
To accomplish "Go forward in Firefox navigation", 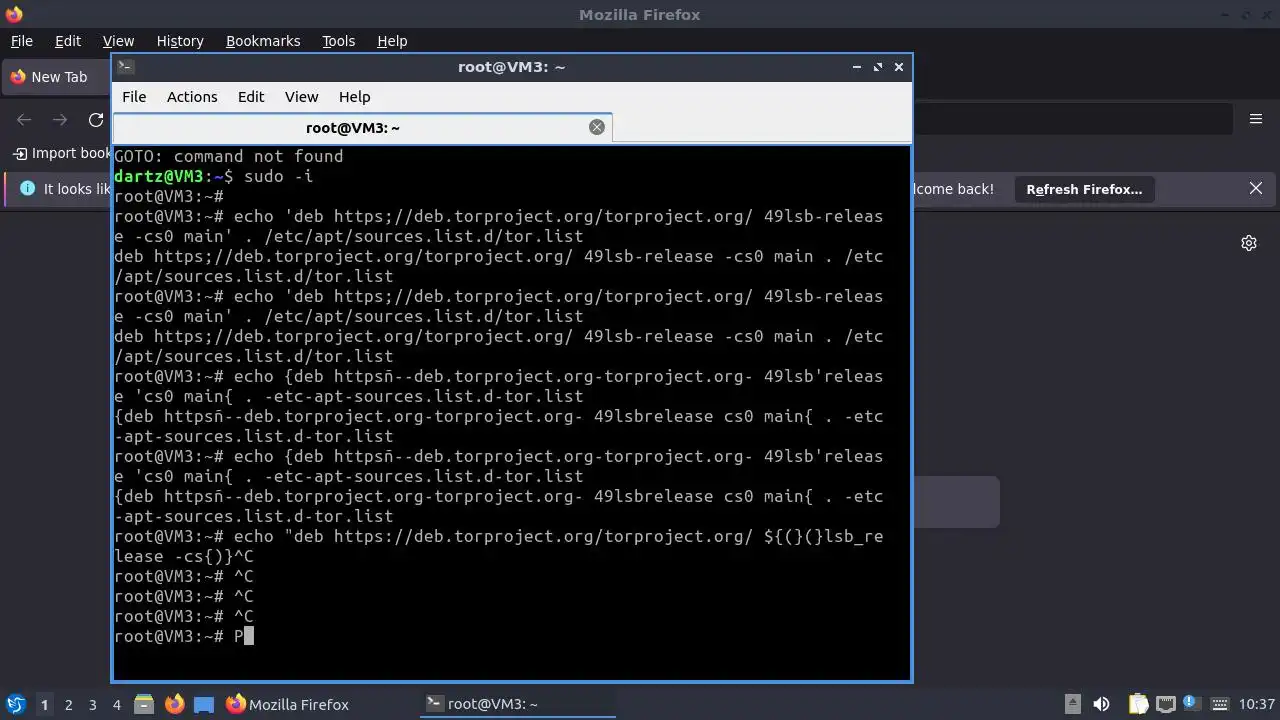I will [x=60, y=119].
